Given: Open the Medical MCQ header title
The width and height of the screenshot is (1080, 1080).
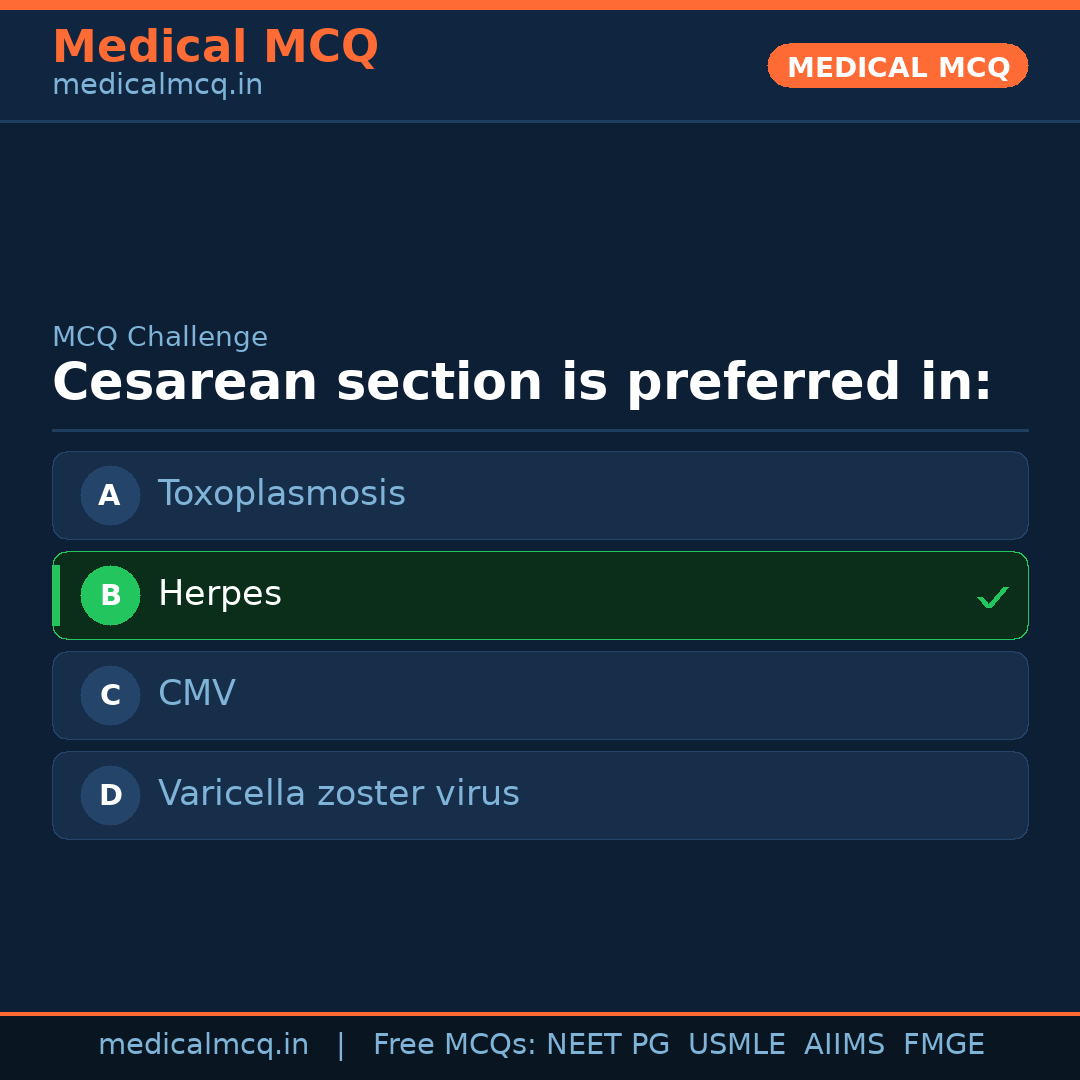Looking at the screenshot, I should point(215,47).
